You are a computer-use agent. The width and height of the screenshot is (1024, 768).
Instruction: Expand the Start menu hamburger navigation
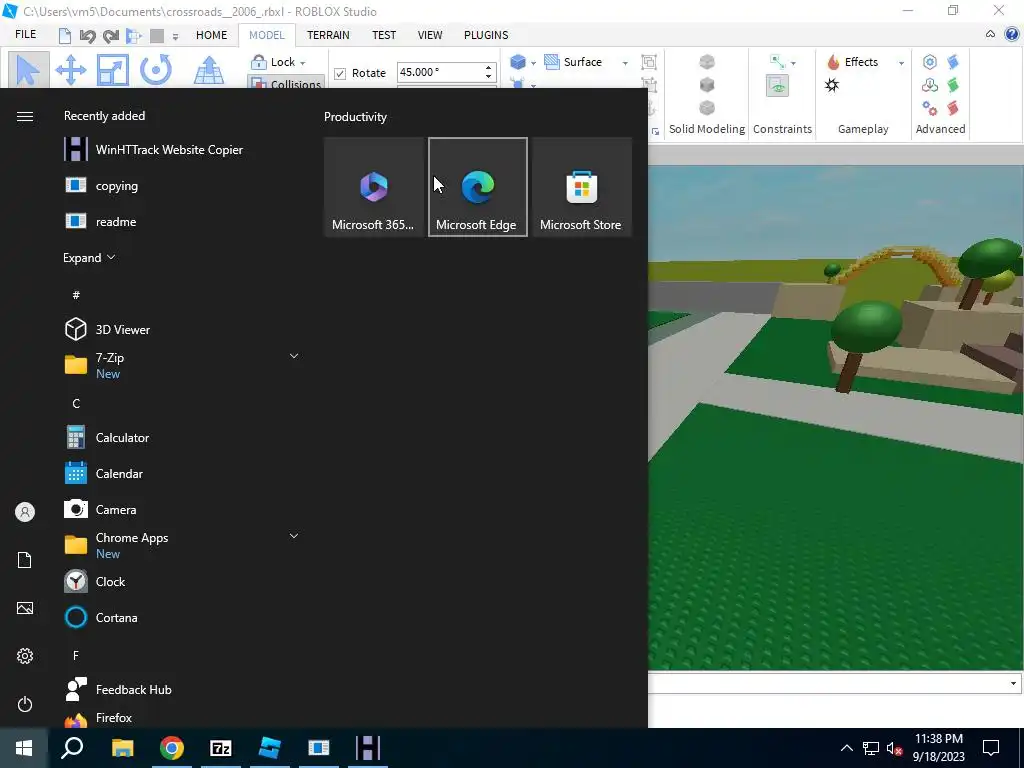pos(25,116)
